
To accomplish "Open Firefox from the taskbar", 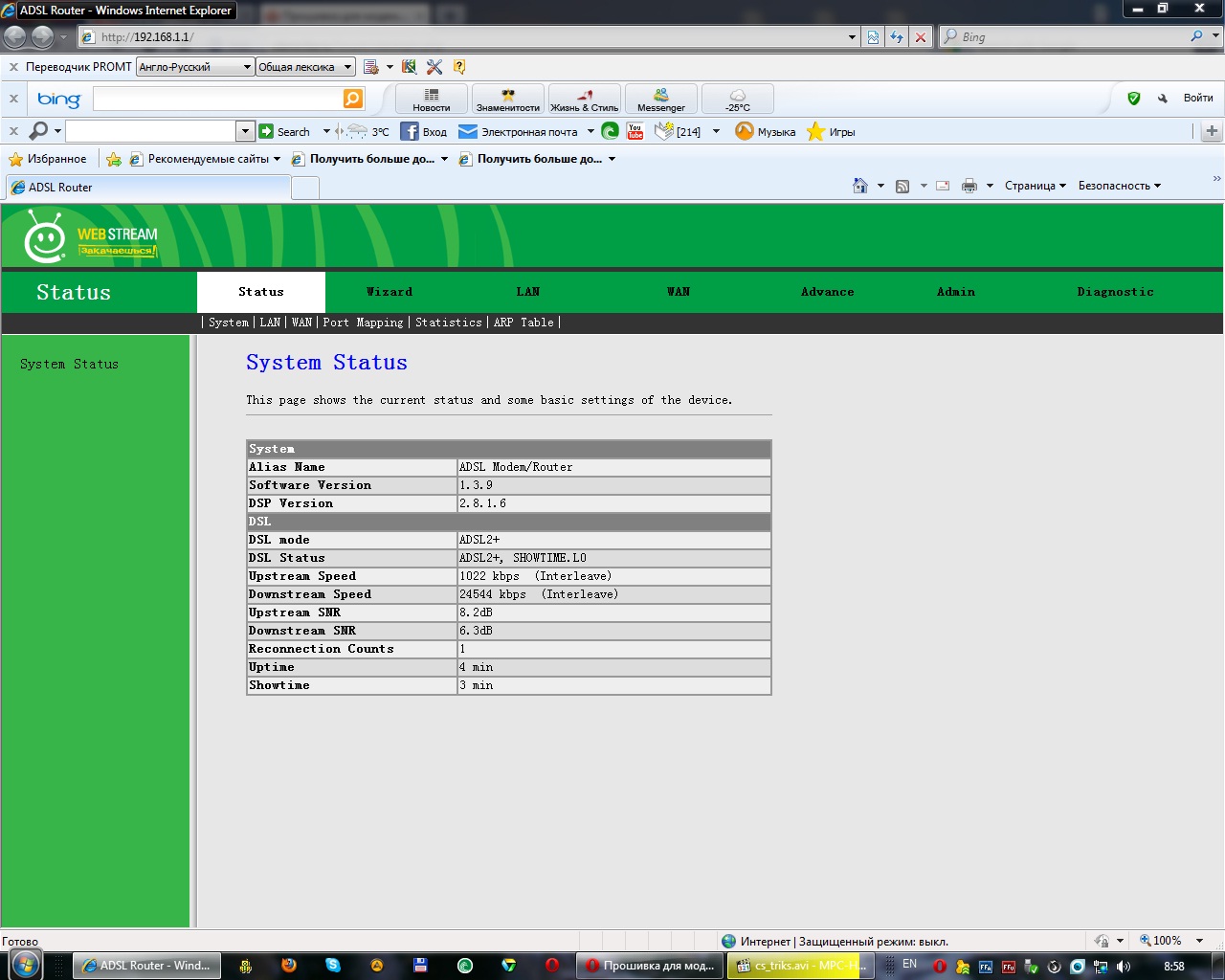I will coord(289,965).
